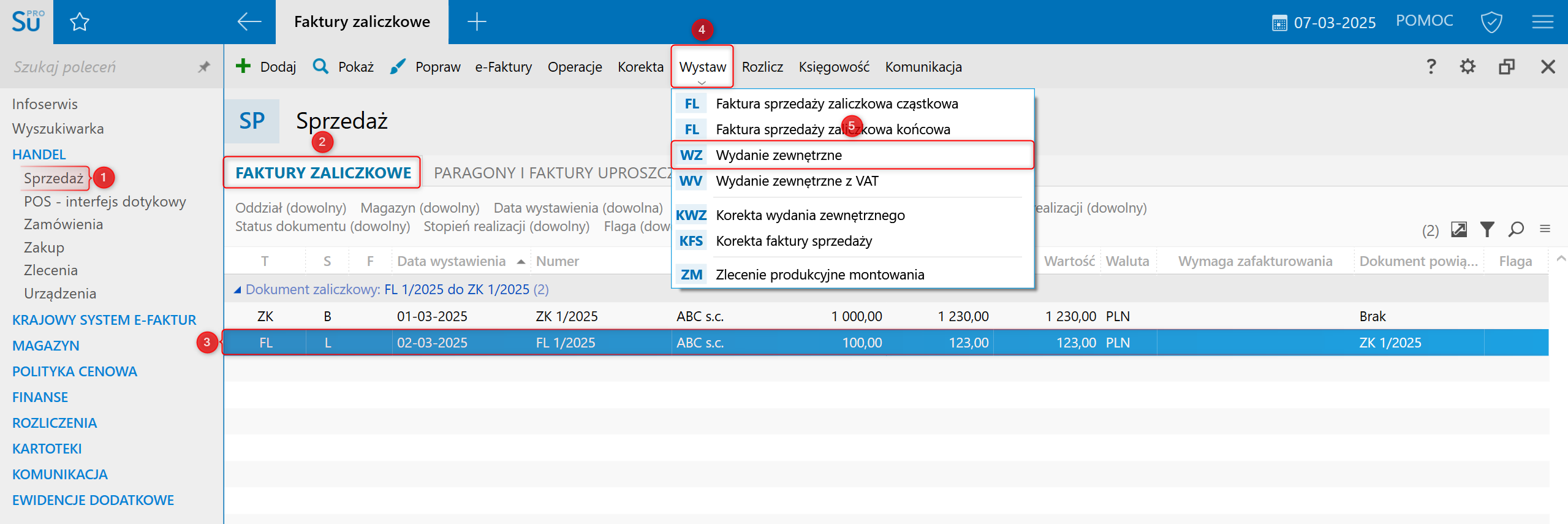Open Komunikacja toolbar menu

[x=923, y=67]
